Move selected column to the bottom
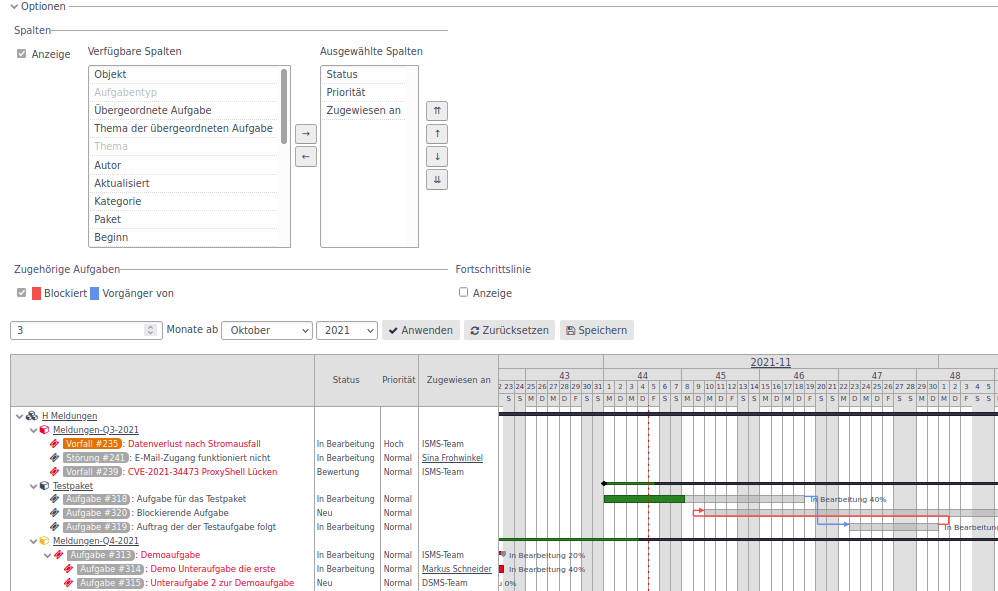 [x=437, y=179]
